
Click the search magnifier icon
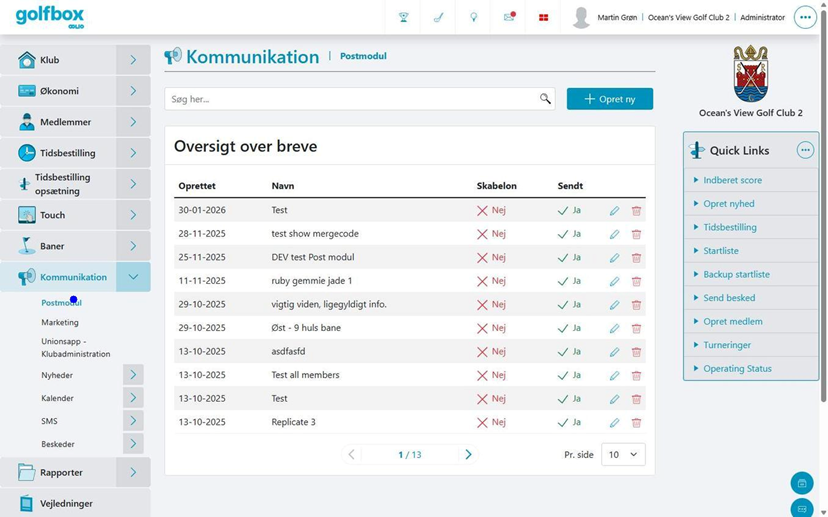tap(545, 99)
